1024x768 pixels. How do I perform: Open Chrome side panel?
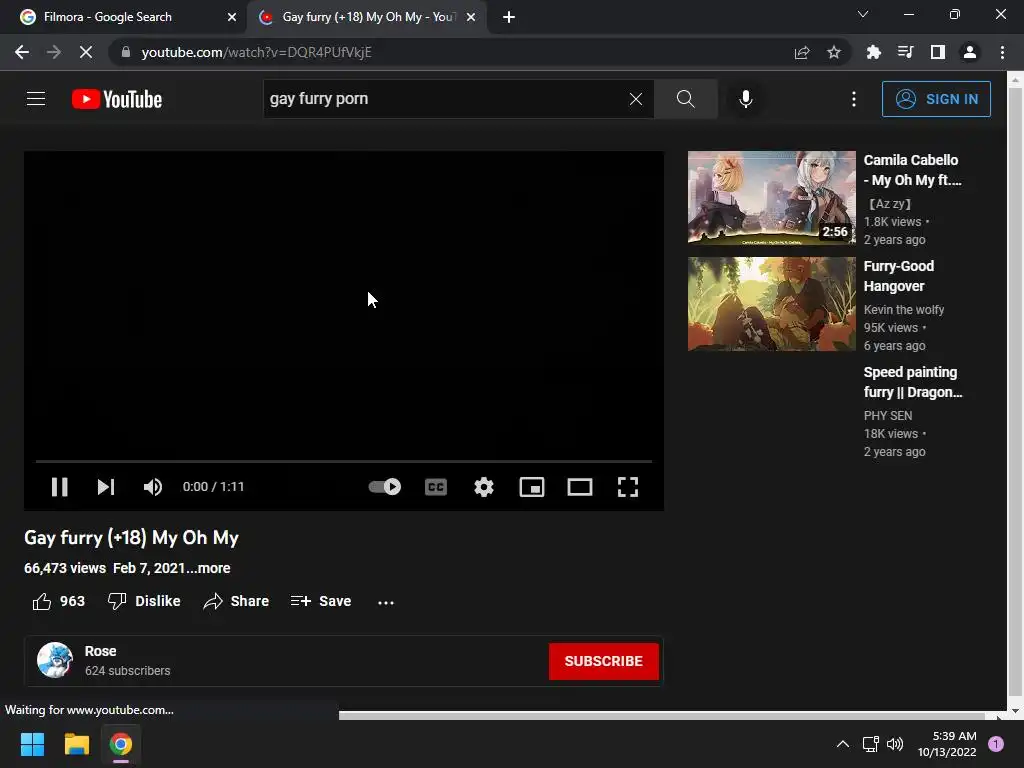coord(938,52)
